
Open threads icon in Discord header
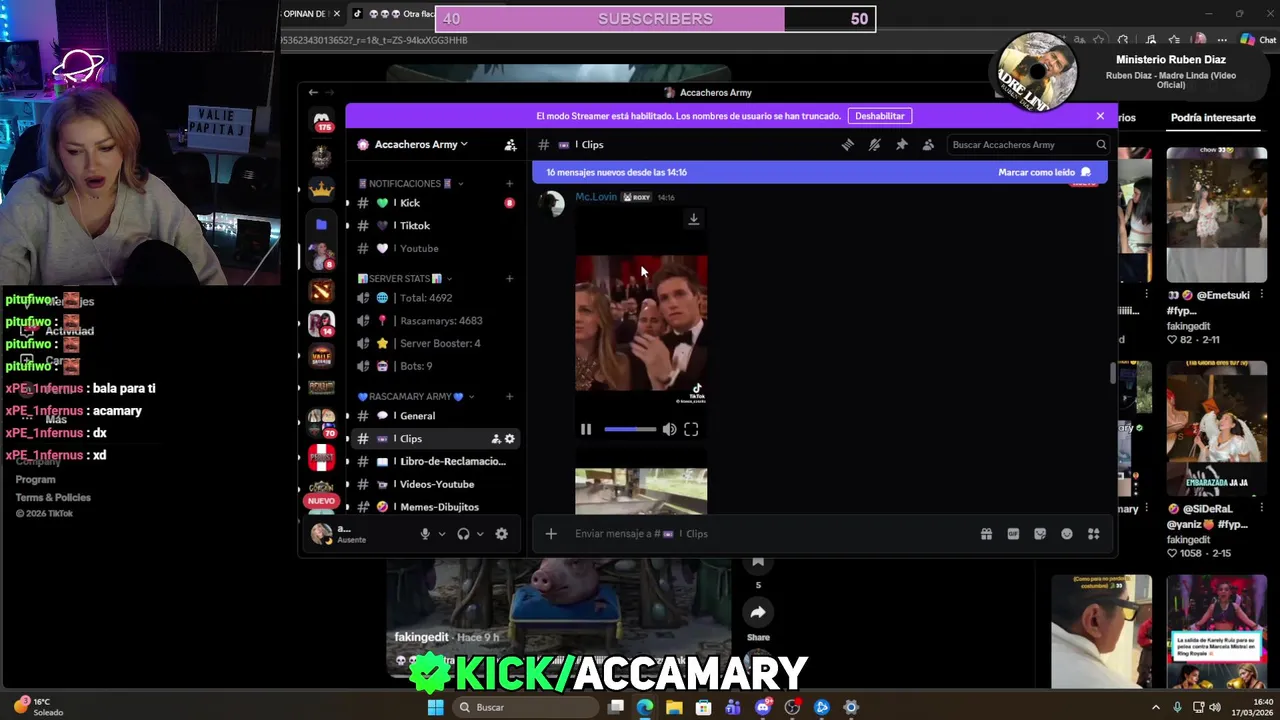(x=848, y=145)
